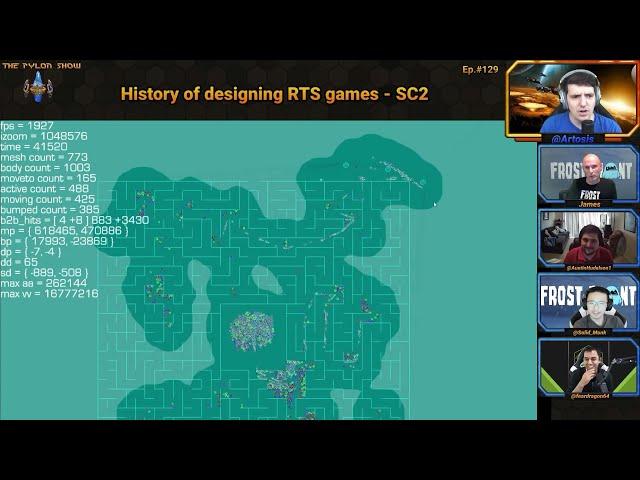
Task: Click the mp = { 618465, 470886 } line
Action: (64, 231)
